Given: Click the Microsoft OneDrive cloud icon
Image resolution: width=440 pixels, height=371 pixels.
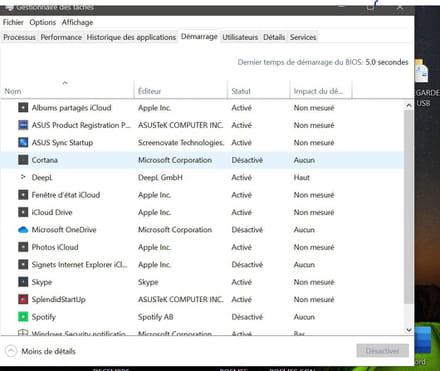Looking at the screenshot, I should [x=23, y=230].
